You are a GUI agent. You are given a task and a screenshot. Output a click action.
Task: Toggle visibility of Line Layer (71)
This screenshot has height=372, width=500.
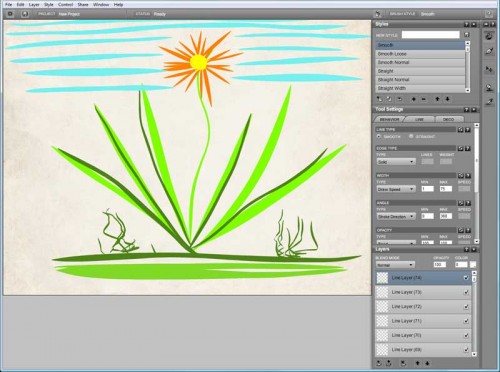click(466, 321)
